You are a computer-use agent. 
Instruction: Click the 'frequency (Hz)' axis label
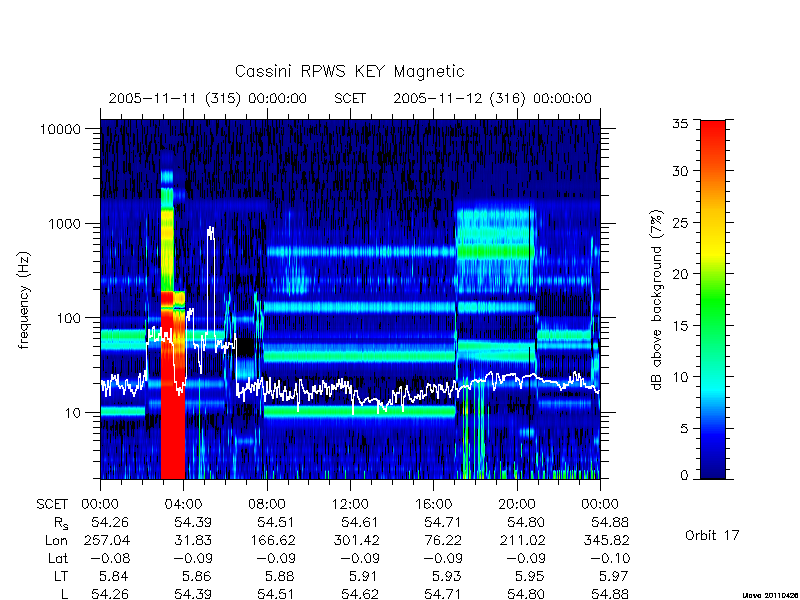click(x=23, y=301)
